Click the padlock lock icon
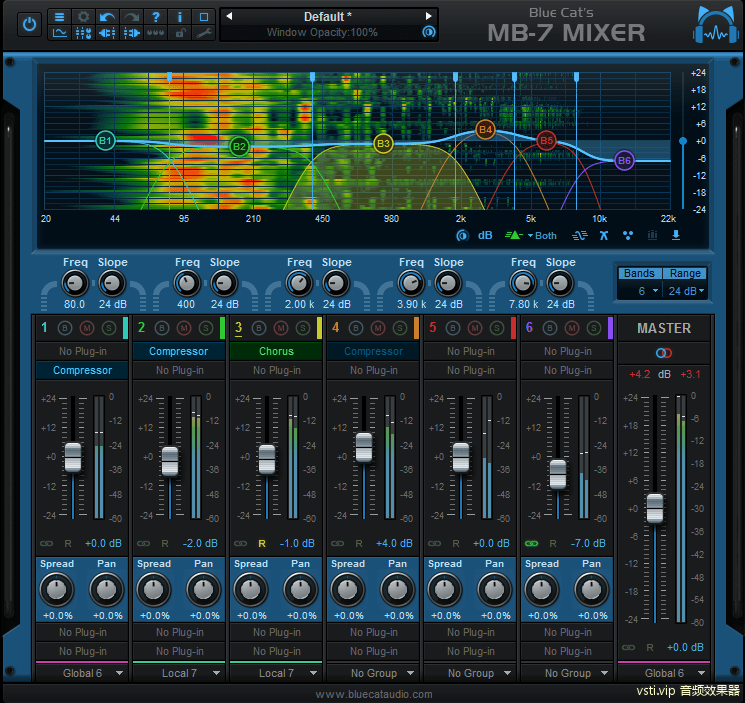Image resolution: width=745 pixels, height=703 pixels. 180,33
